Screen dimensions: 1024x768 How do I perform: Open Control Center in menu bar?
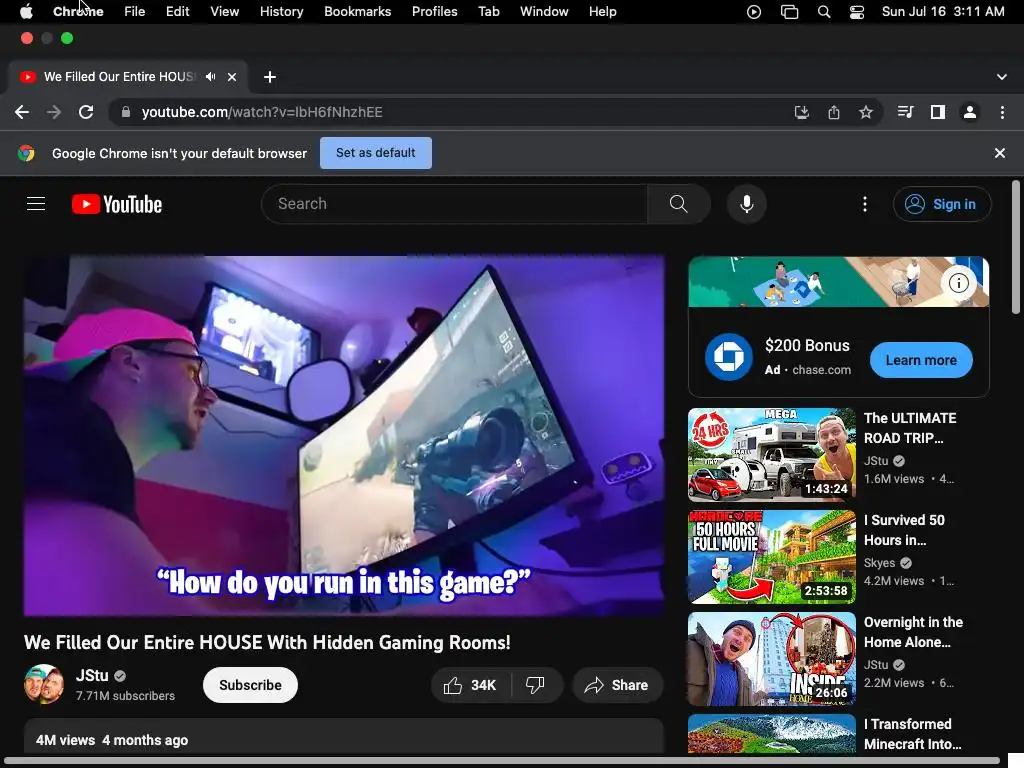(857, 12)
